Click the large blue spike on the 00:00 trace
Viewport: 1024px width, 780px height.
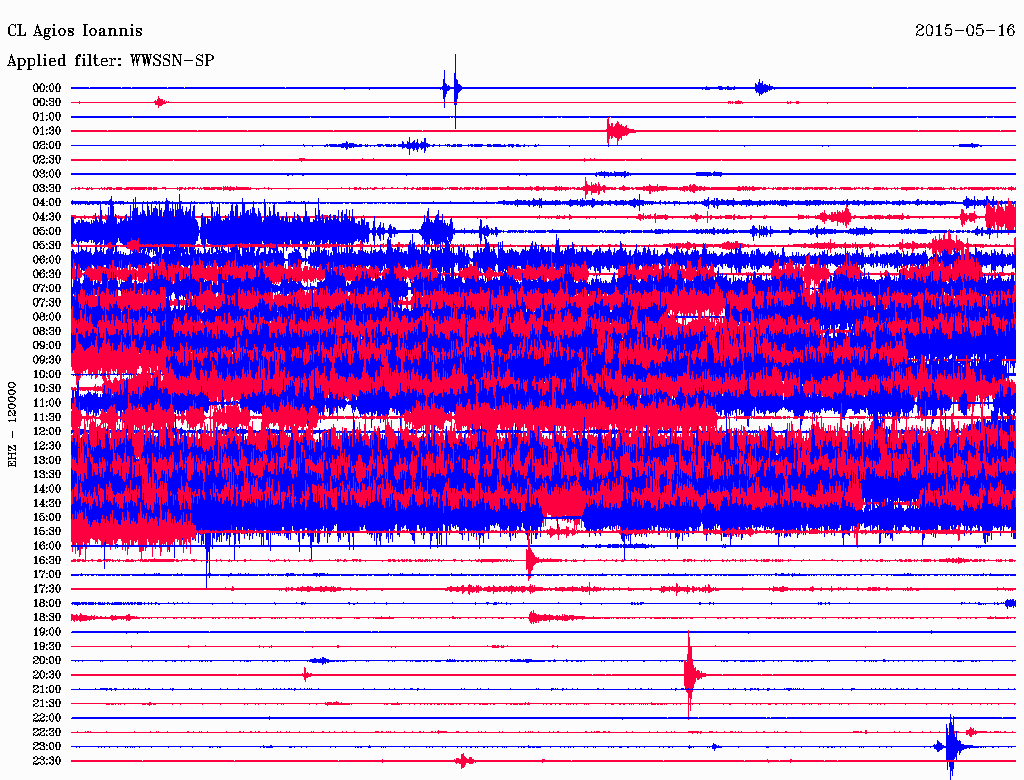point(454,89)
